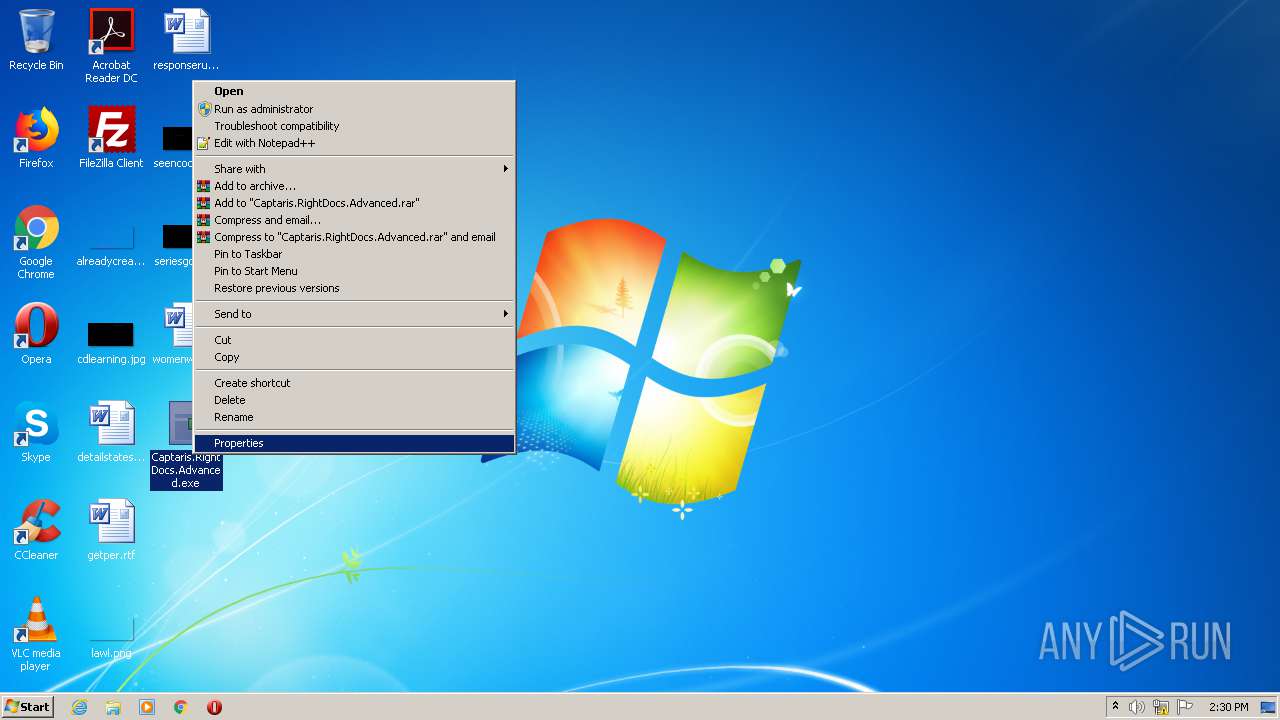The image size is (1280, 720).
Task: Click the Action Center flag icon
Action: coord(1185,707)
